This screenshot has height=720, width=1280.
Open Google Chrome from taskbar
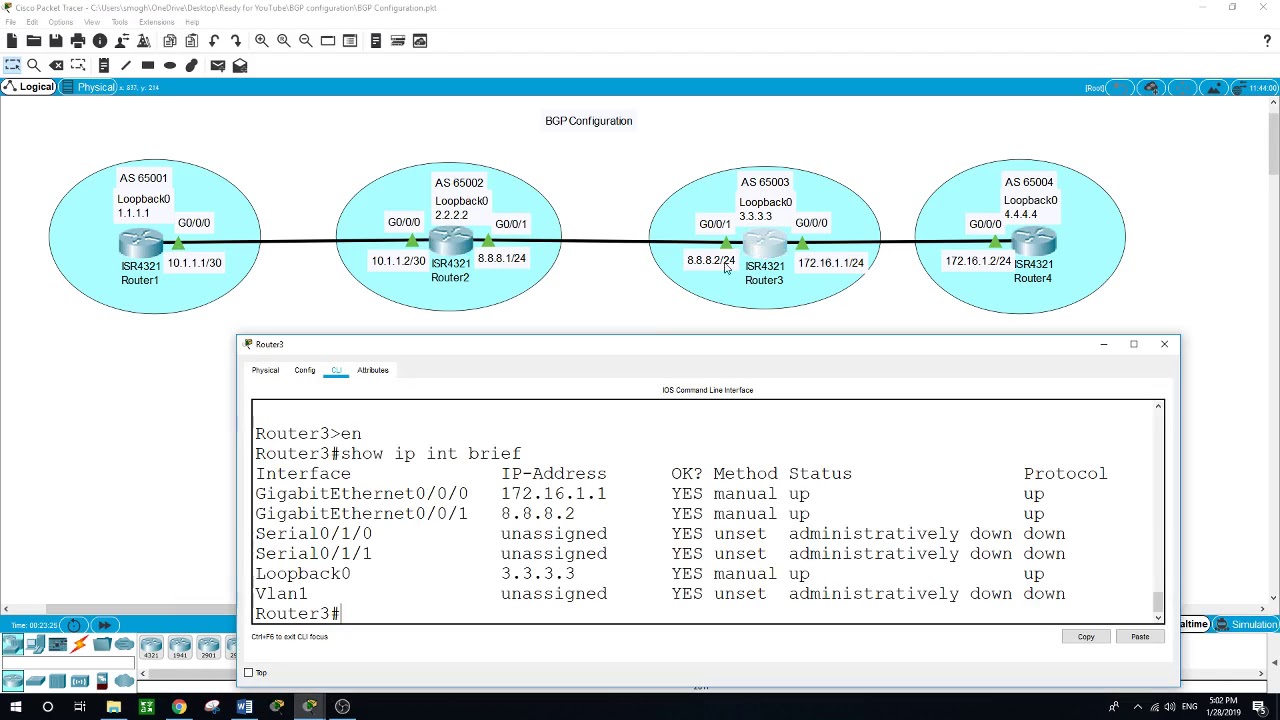179,707
